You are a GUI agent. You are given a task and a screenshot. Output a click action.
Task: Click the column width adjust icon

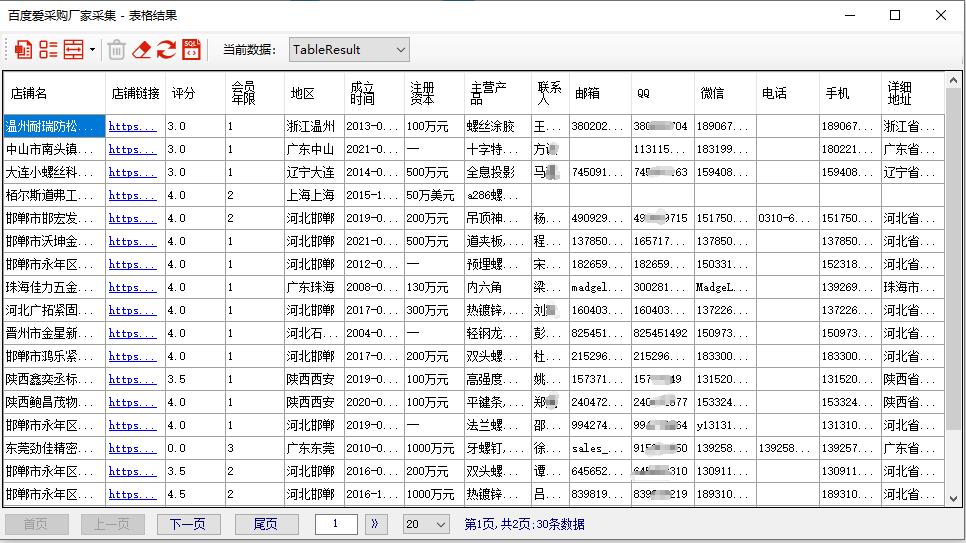[73, 49]
